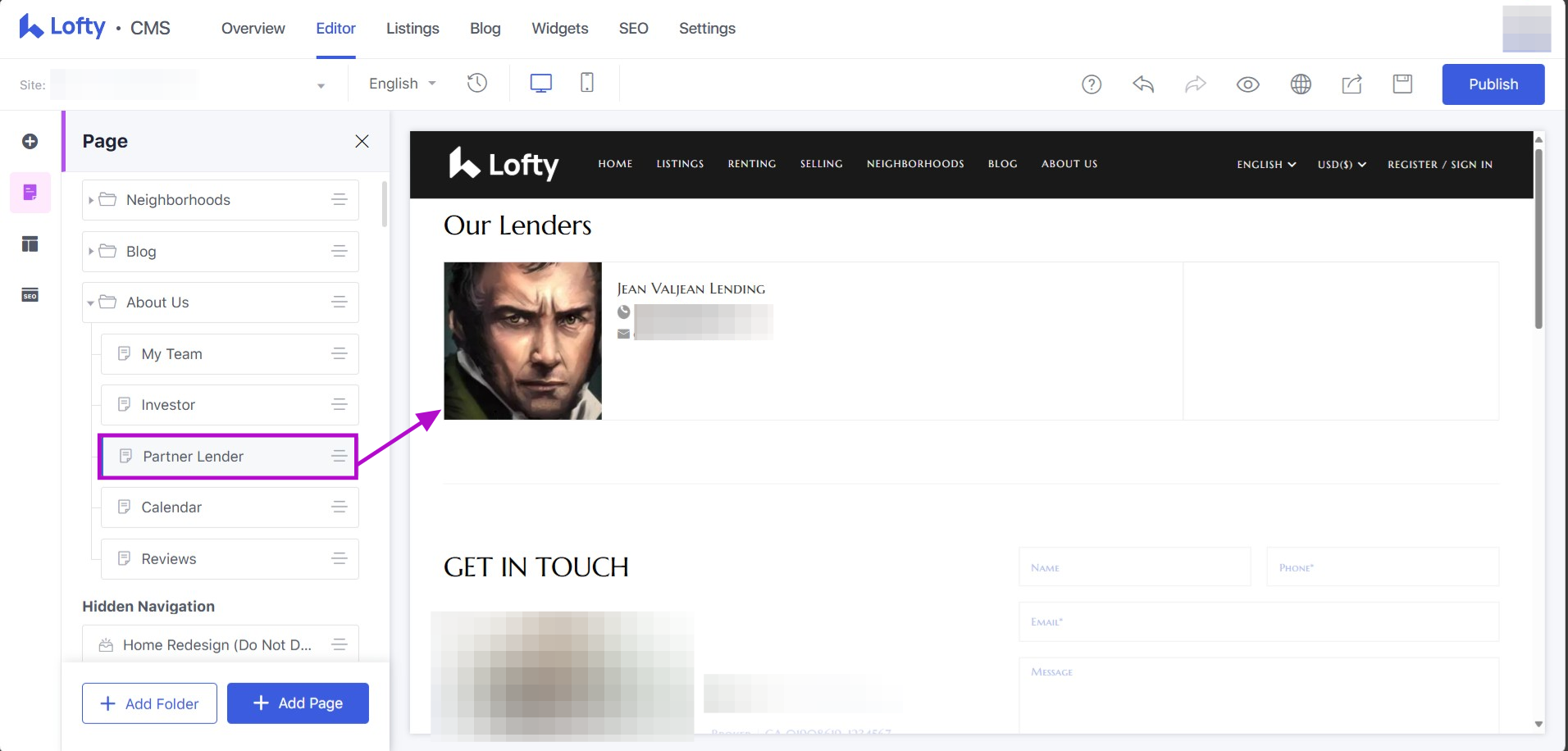This screenshot has height=751, width=1568.
Task: Expand the Neighborhoods folder
Action: point(91,200)
